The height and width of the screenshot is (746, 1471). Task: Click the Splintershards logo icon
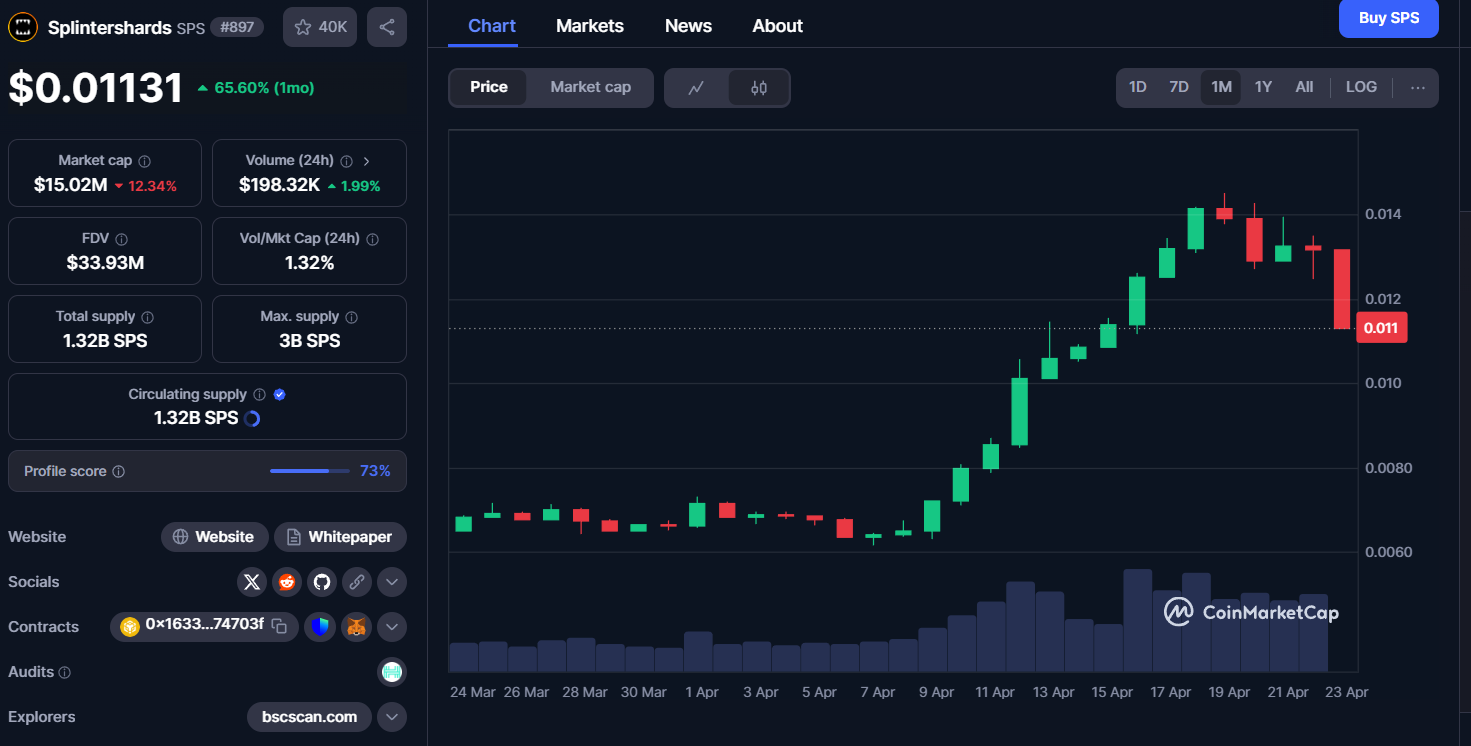click(23, 27)
